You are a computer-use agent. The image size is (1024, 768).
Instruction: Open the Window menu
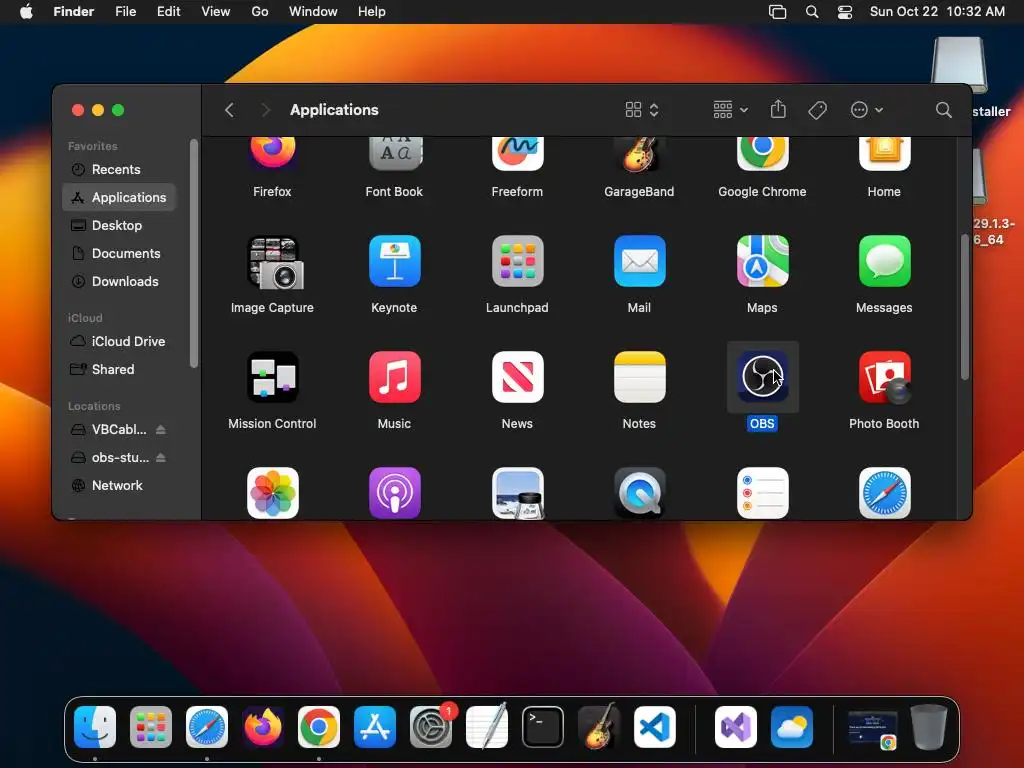click(313, 12)
